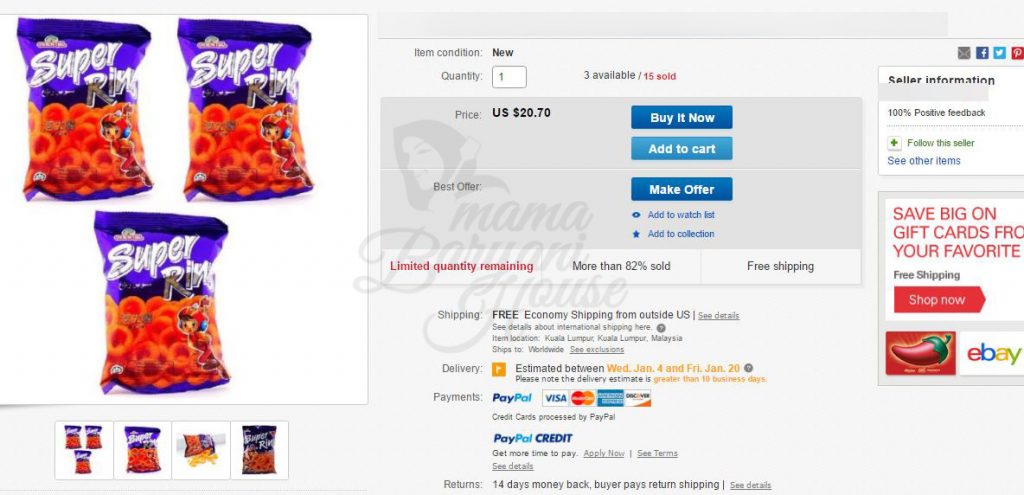Open international shipping info help icon
1024x495 pixels.
coord(661,327)
